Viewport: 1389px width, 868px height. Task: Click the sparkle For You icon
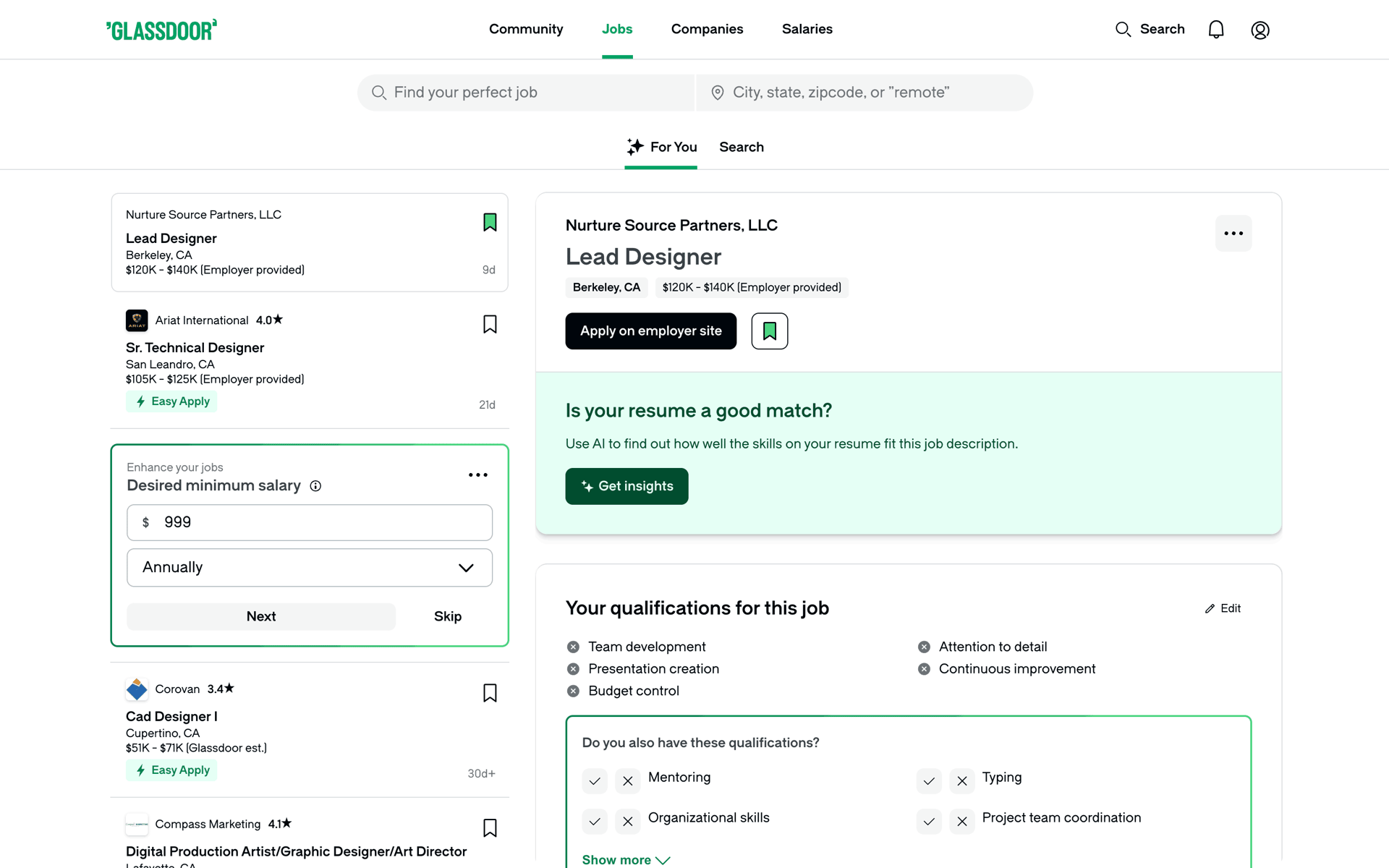pos(634,147)
